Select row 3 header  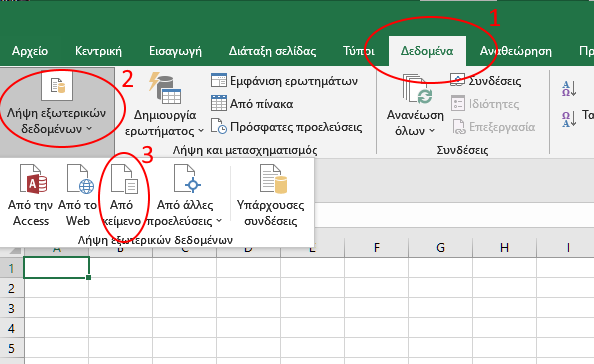[x=11, y=308]
